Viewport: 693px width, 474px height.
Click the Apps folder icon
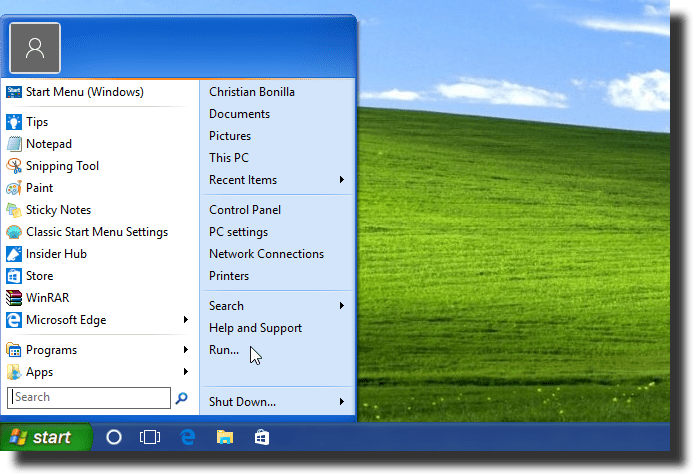click(x=14, y=372)
